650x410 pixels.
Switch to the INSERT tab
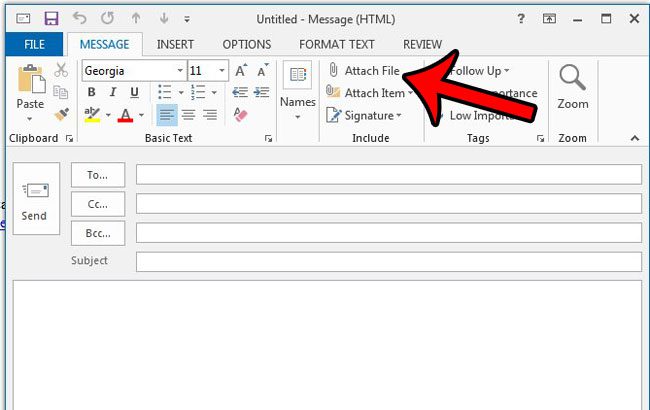coord(175,44)
